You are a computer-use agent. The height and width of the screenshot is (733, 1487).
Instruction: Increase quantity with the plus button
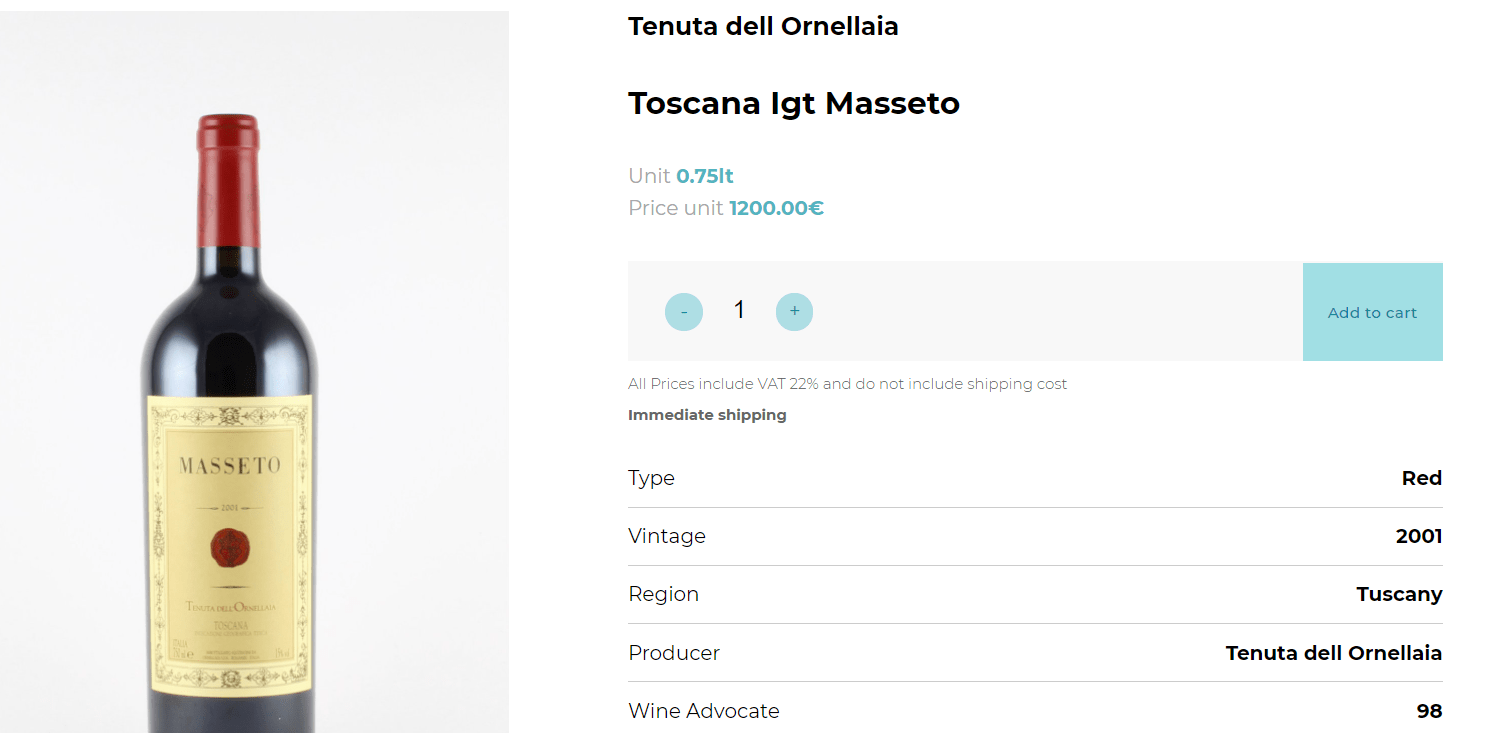pos(794,312)
